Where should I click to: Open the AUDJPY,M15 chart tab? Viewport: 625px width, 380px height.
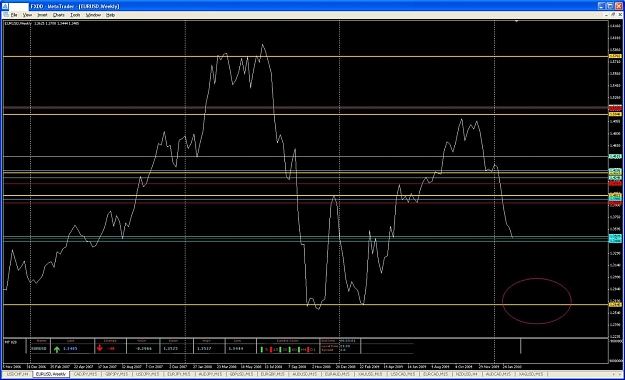tap(210, 374)
